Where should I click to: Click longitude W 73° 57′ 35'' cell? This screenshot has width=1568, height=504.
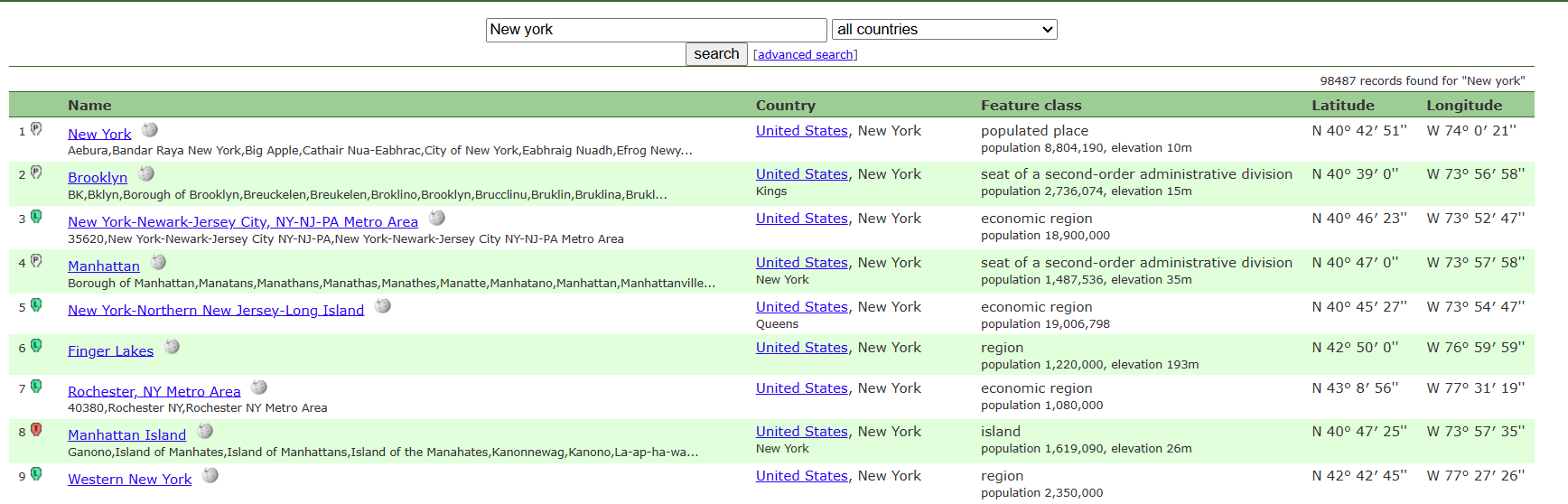tap(1475, 432)
